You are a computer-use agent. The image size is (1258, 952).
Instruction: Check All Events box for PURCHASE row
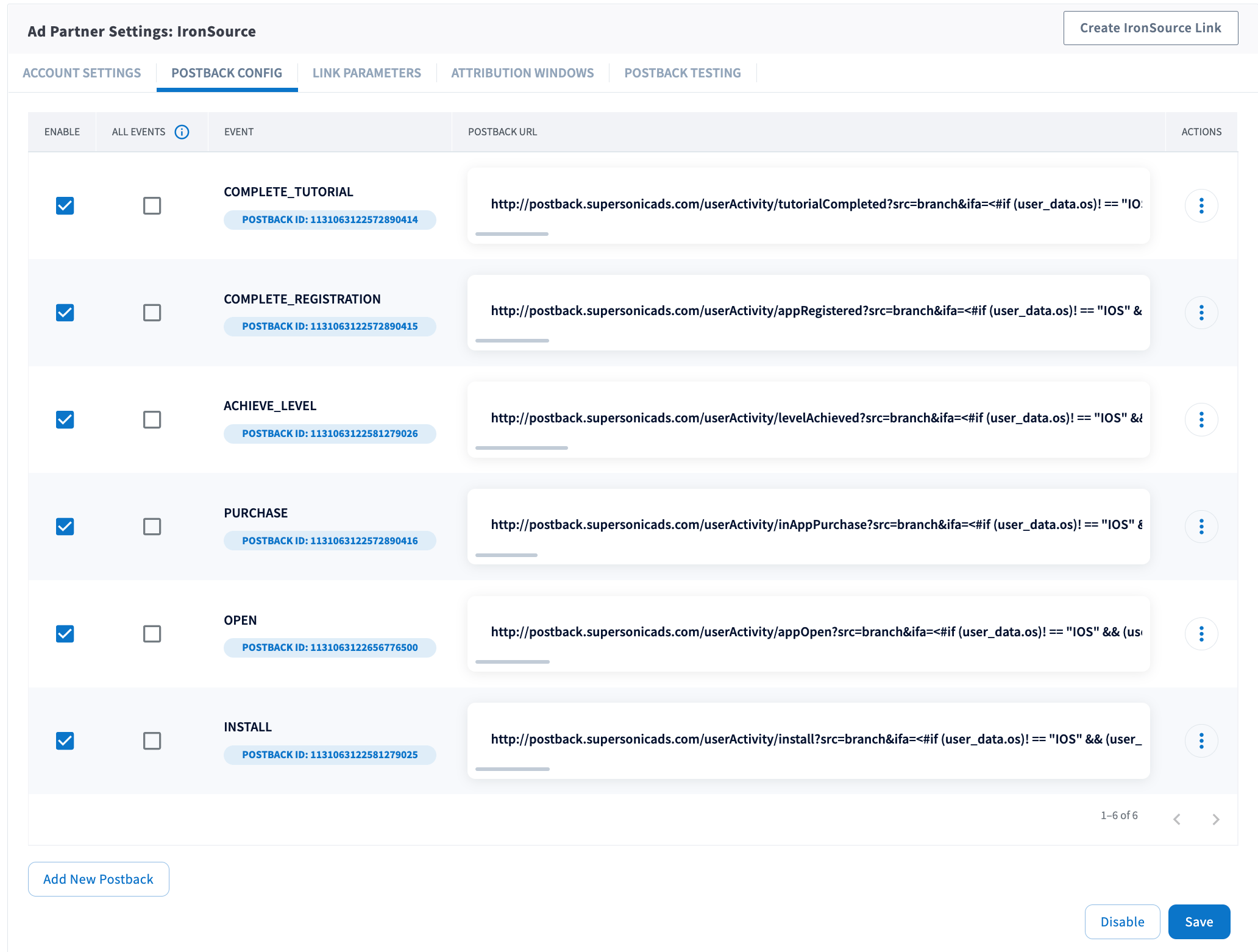click(x=152, y=527)
